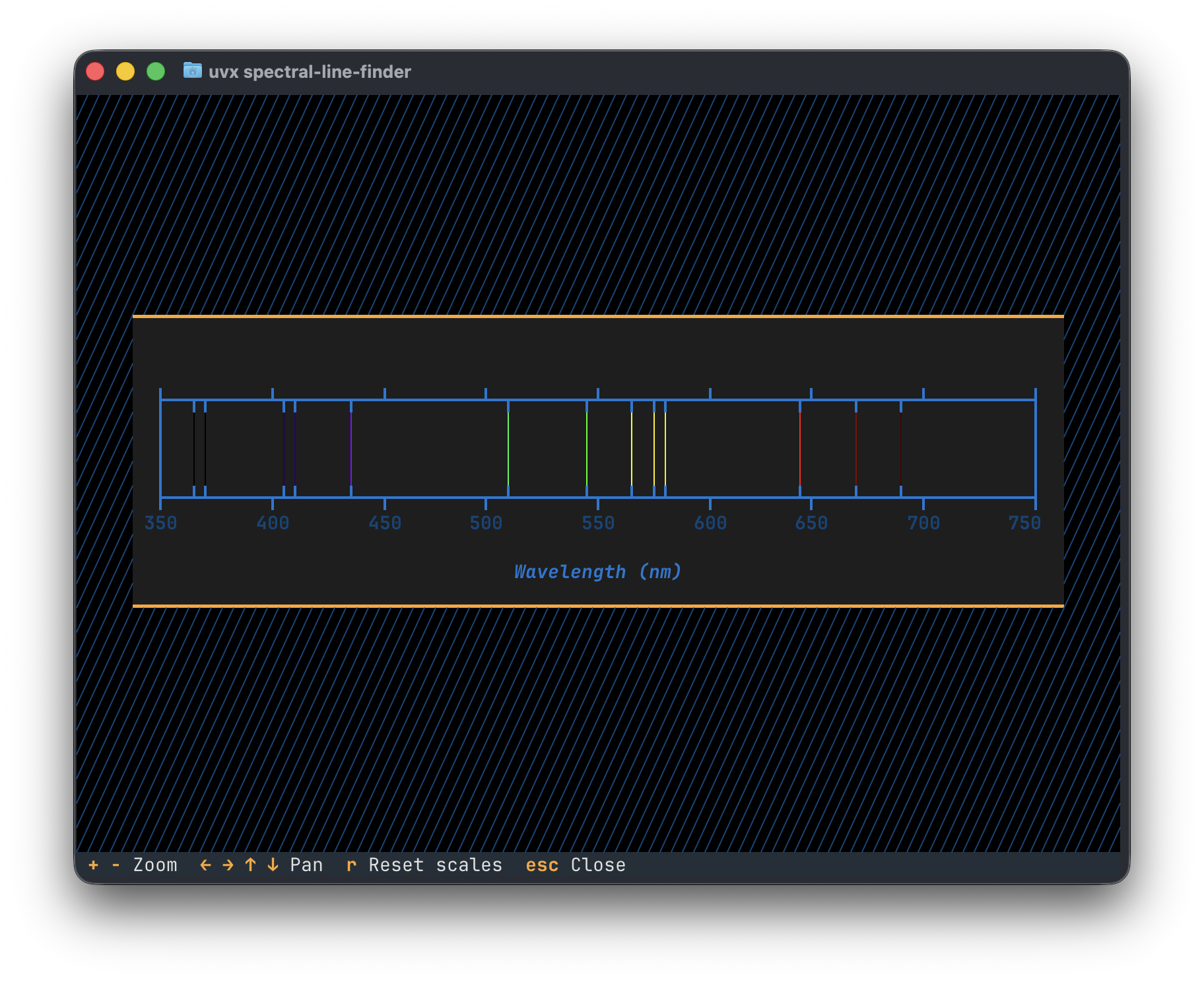Click the 450 axis tick label

tap(385, 523)
